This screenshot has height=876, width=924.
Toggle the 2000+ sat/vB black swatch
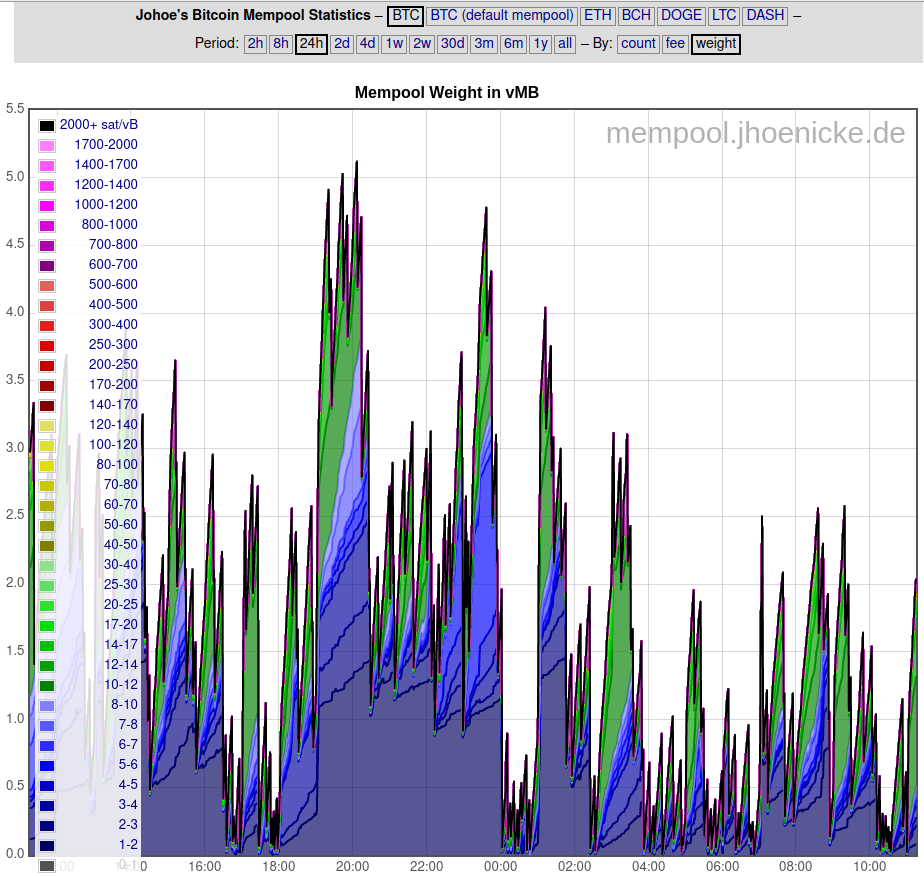(x=47, y=125)
